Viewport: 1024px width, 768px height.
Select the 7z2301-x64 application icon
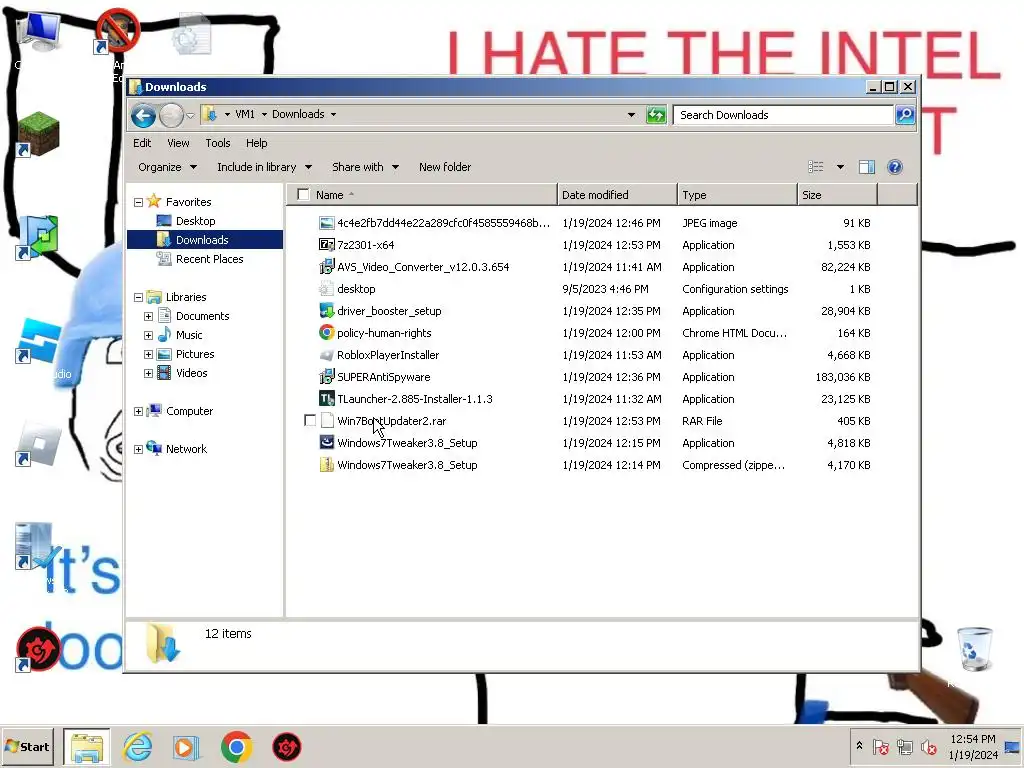click(327, 245)
